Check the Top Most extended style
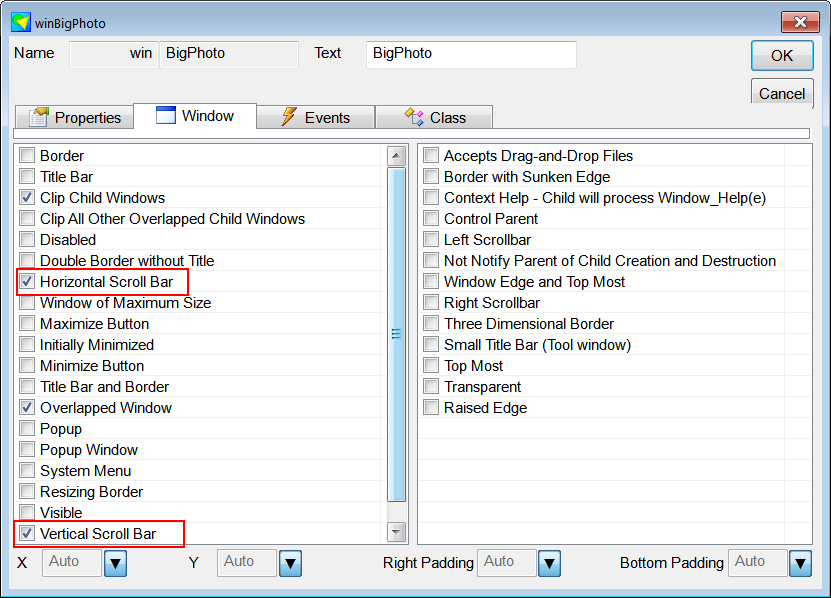This screenshot has width=831, height=598. coord(431,366)
